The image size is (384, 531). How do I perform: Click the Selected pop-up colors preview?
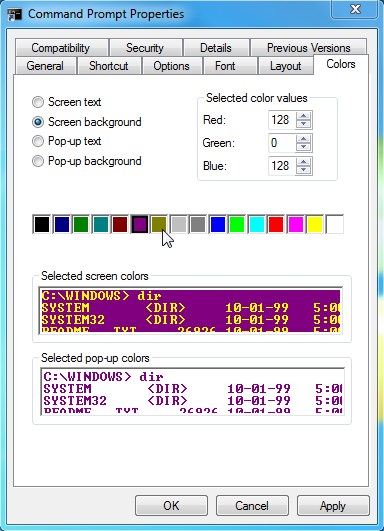[x=192, y=391]
